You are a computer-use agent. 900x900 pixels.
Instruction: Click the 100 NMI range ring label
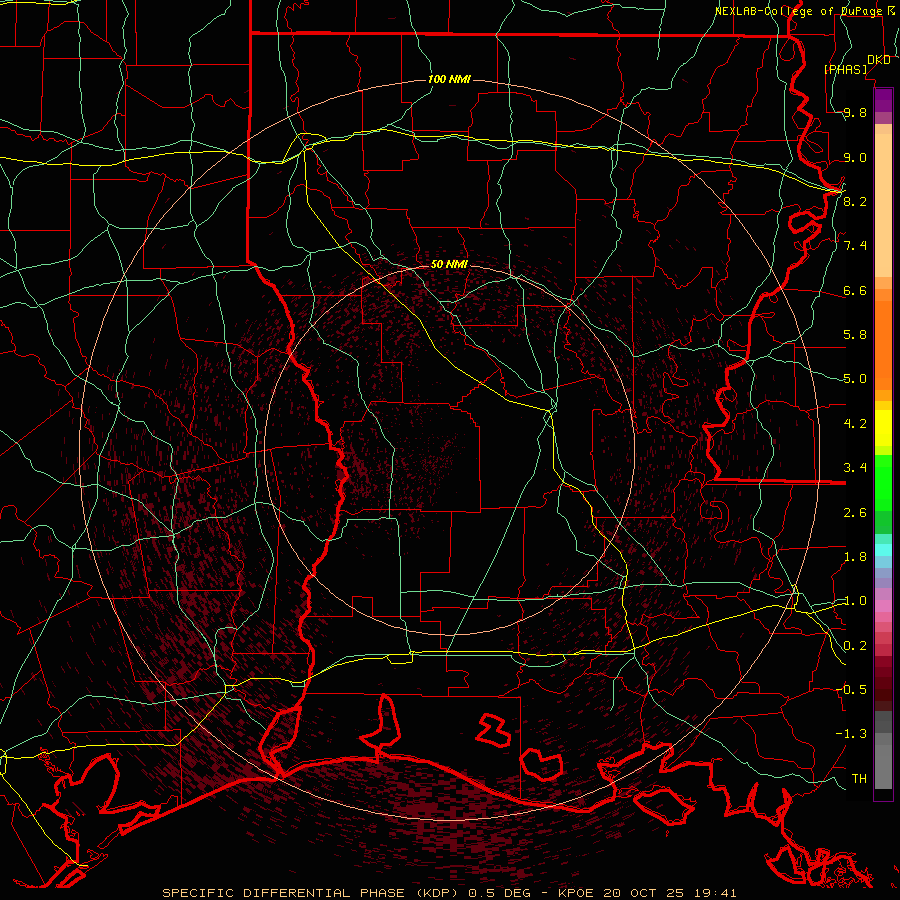[449, 79]
